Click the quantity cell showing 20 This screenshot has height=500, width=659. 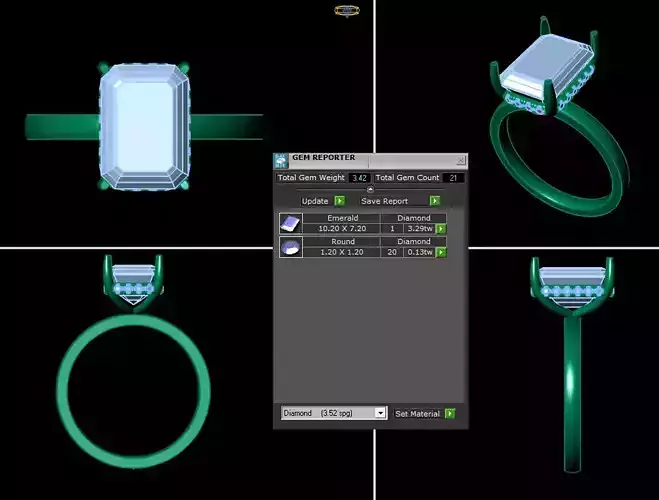[x=392, y=252]
